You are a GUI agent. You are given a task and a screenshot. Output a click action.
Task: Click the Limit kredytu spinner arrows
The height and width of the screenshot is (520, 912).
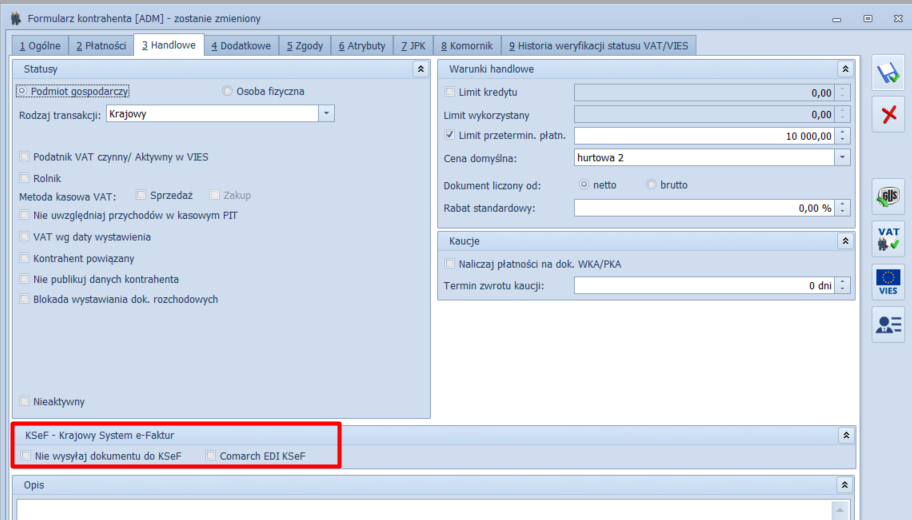(x=842, y=92)
